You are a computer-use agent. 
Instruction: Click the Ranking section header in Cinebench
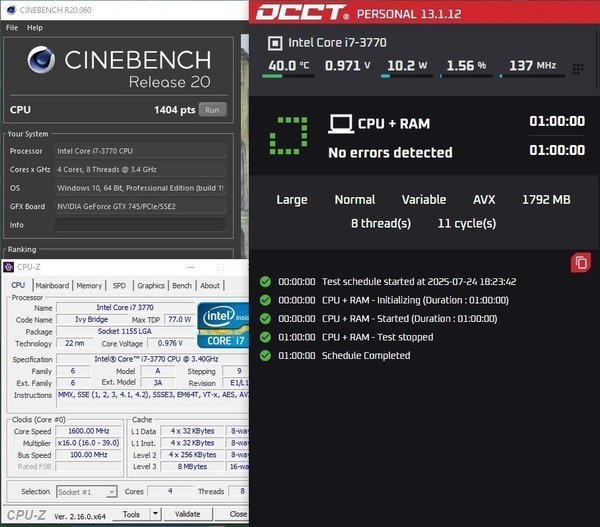(22, 250)
